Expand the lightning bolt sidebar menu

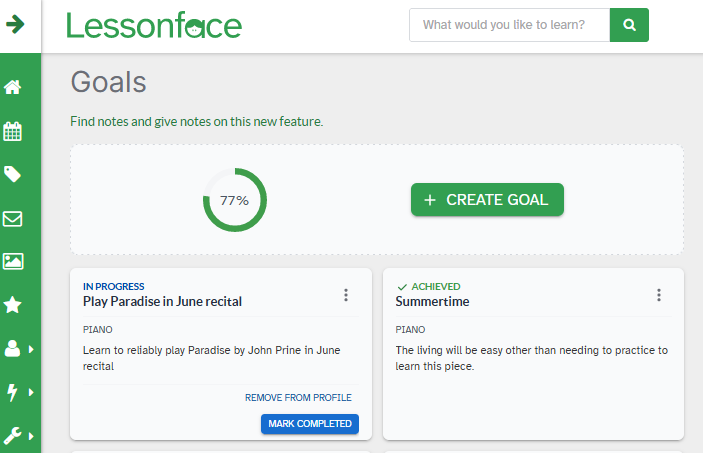18,392
